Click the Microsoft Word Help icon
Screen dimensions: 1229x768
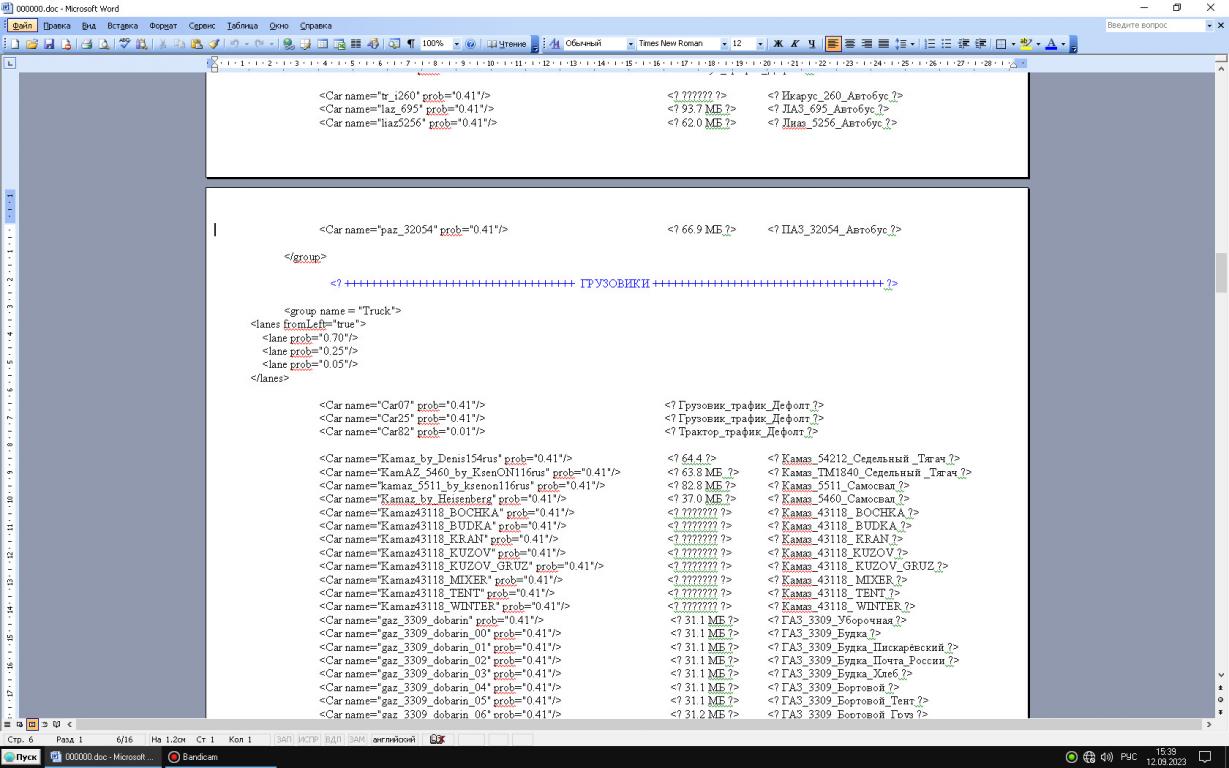tap(470, 44)
